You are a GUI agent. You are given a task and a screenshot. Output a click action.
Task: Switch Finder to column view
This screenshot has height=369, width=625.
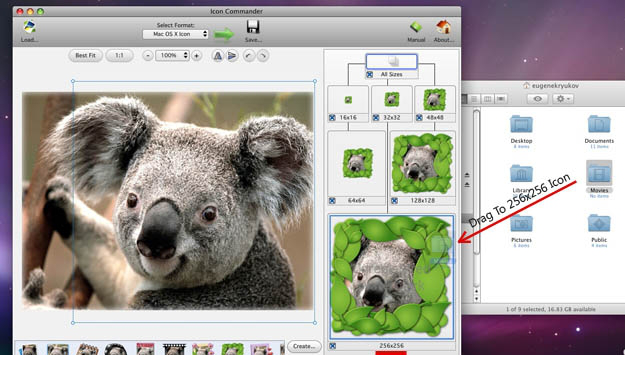[487, 98]
